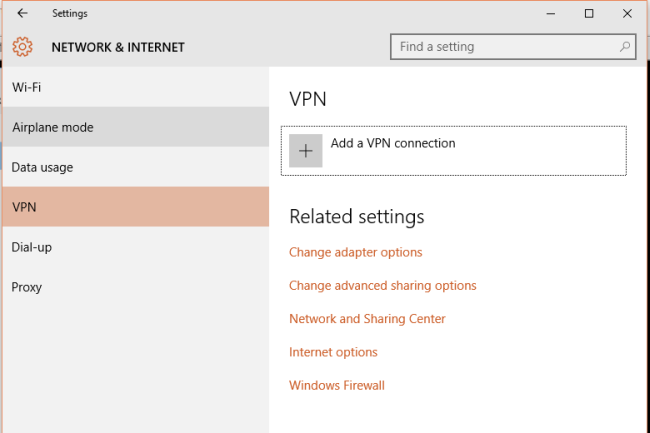
Task: Maximize the Settings window
Action: click(x=589, y=13)
